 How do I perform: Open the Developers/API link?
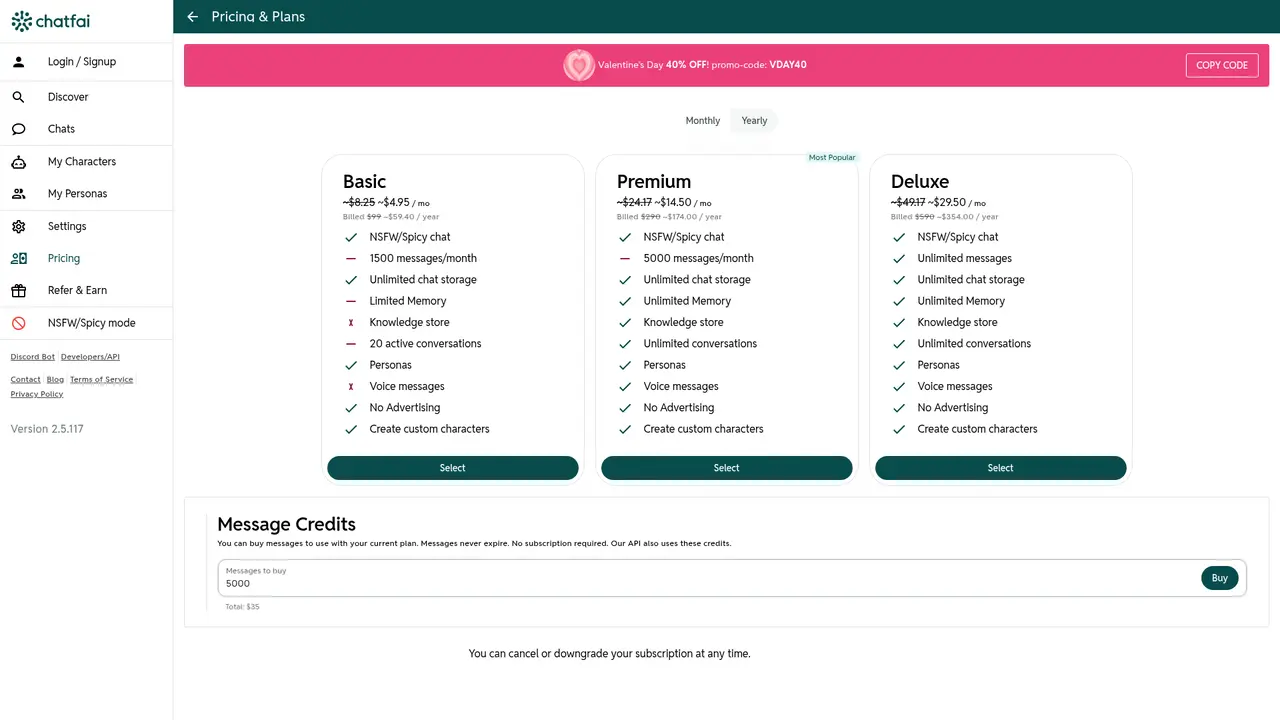point(90,357)
